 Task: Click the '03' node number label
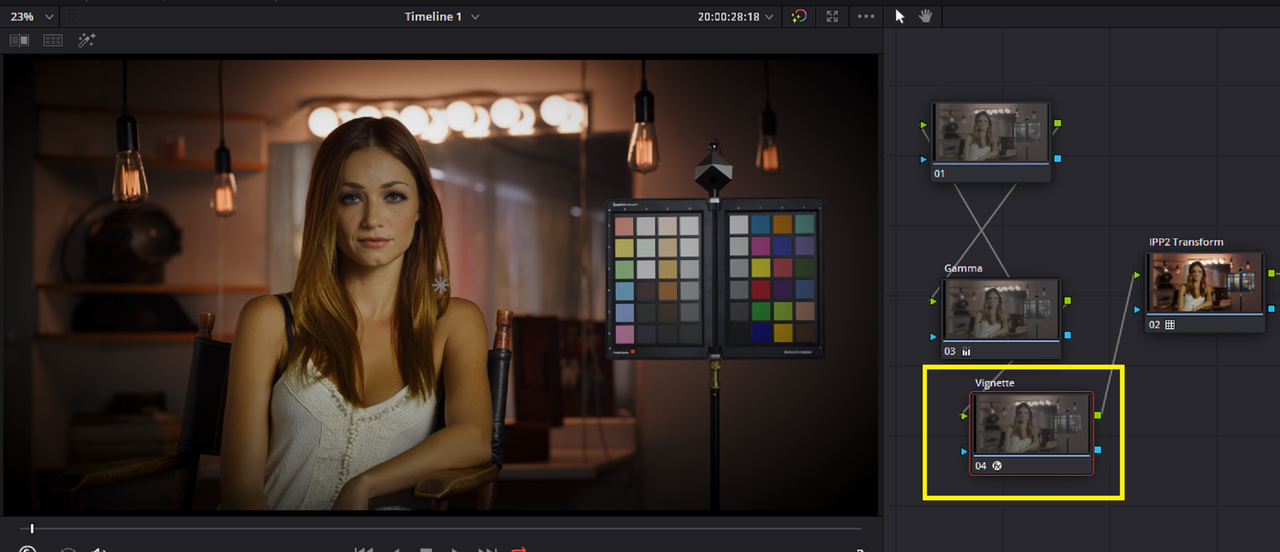tap(950, 352)
